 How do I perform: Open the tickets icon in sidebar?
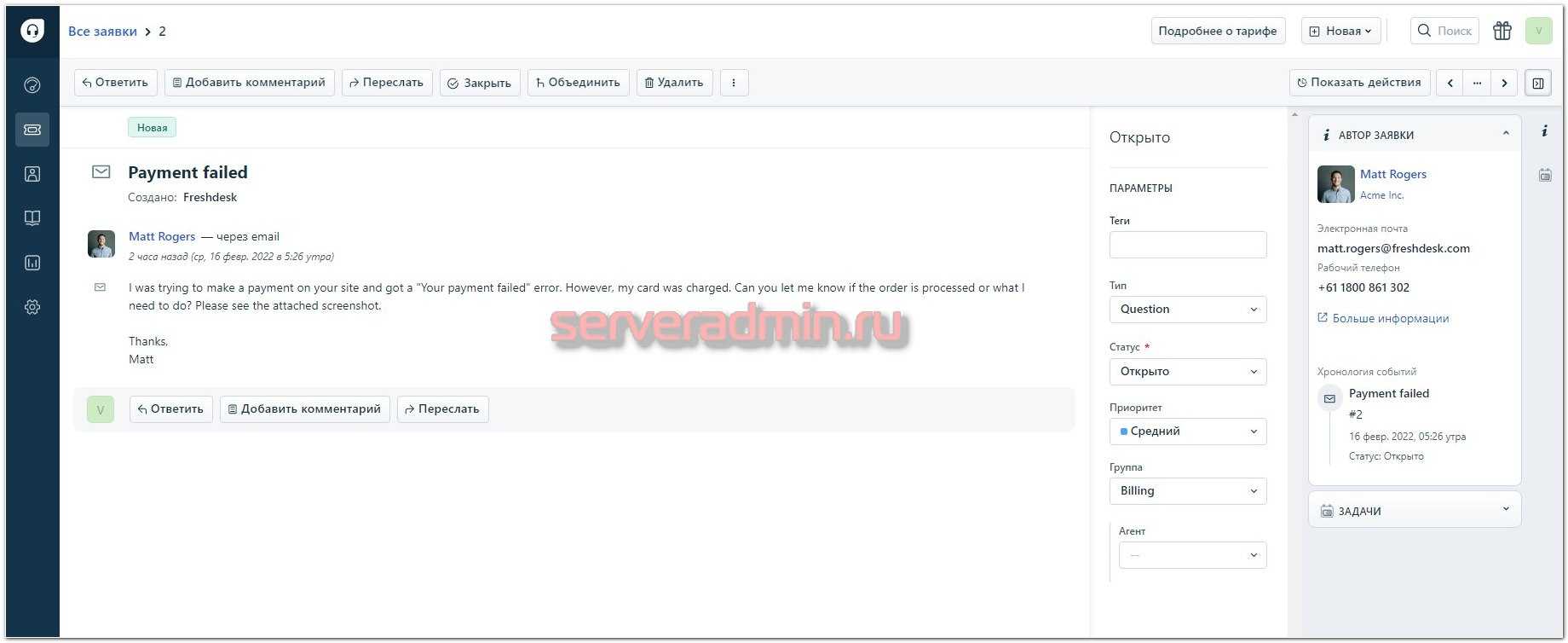(x=32, y=130)
